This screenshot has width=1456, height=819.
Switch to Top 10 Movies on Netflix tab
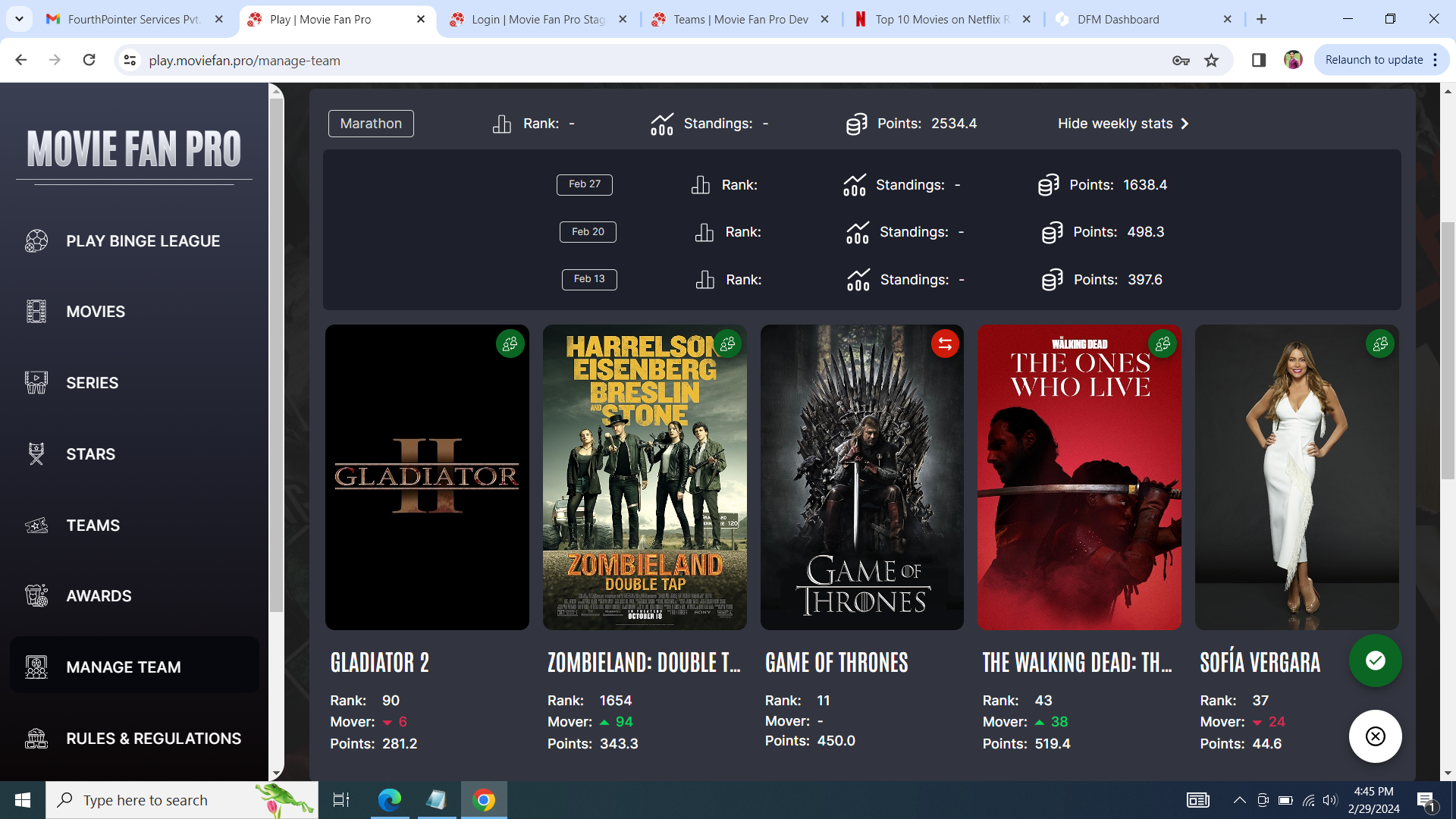pyautogui.click(x=942, y=19)
